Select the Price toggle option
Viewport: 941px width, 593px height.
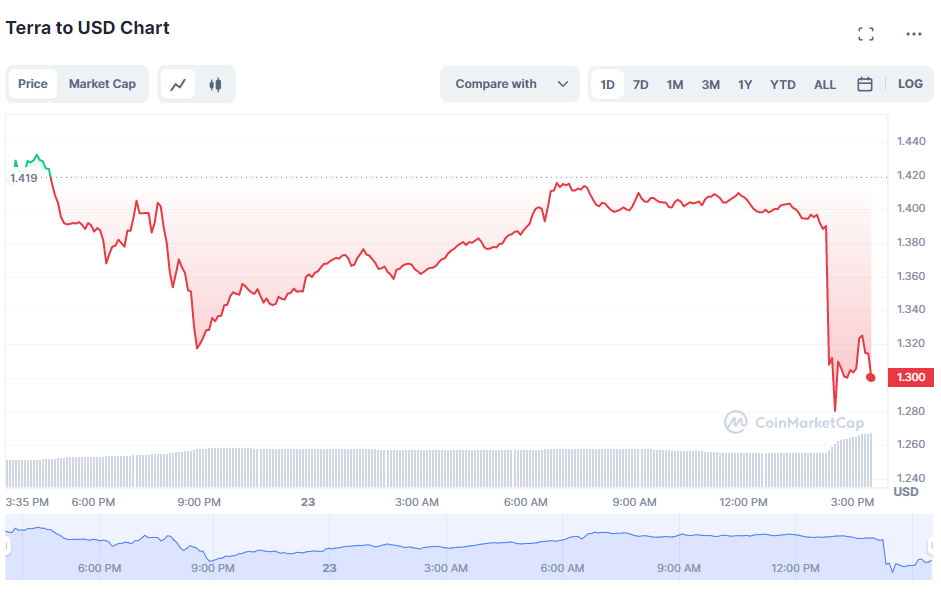pyautogui.click(x=33, y=84)
